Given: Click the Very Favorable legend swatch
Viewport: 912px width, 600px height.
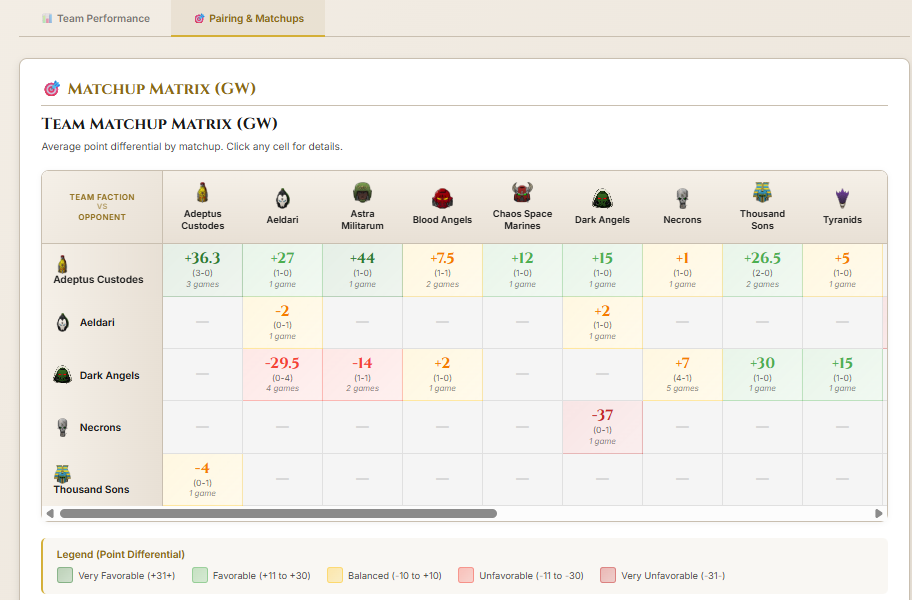Looking at the screenshot, I should coord(65,575).
